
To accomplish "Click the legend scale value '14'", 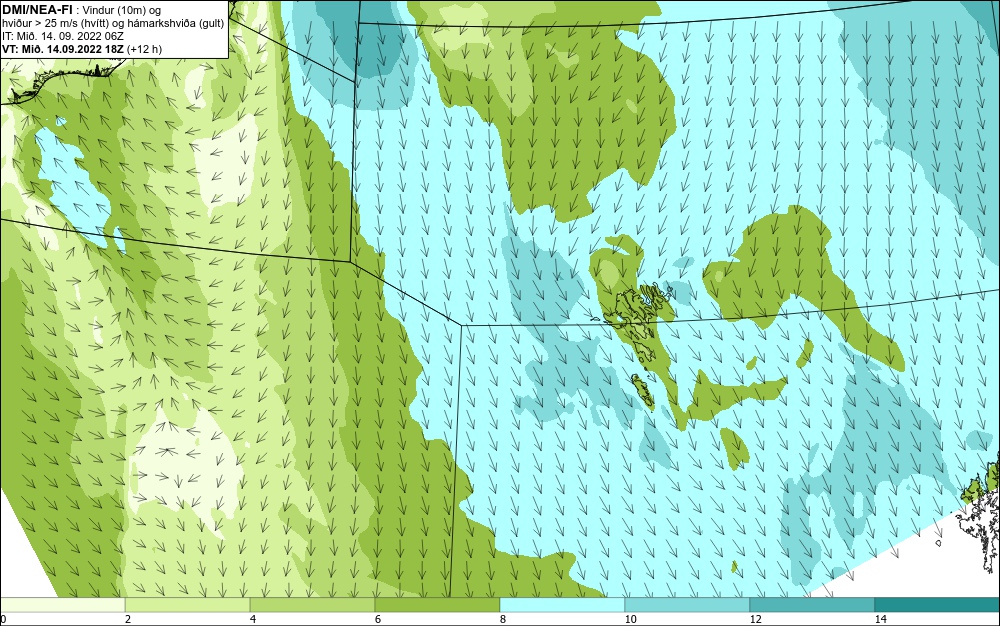I will pos(881,619).
